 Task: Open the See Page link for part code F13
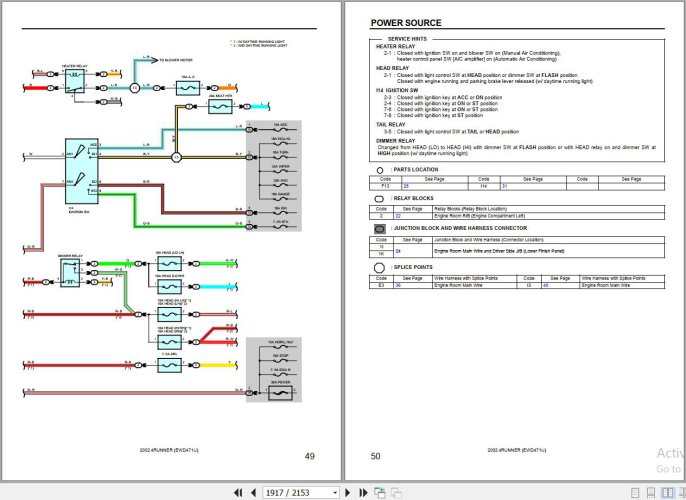pyautogui.click(x=406, y=186)
